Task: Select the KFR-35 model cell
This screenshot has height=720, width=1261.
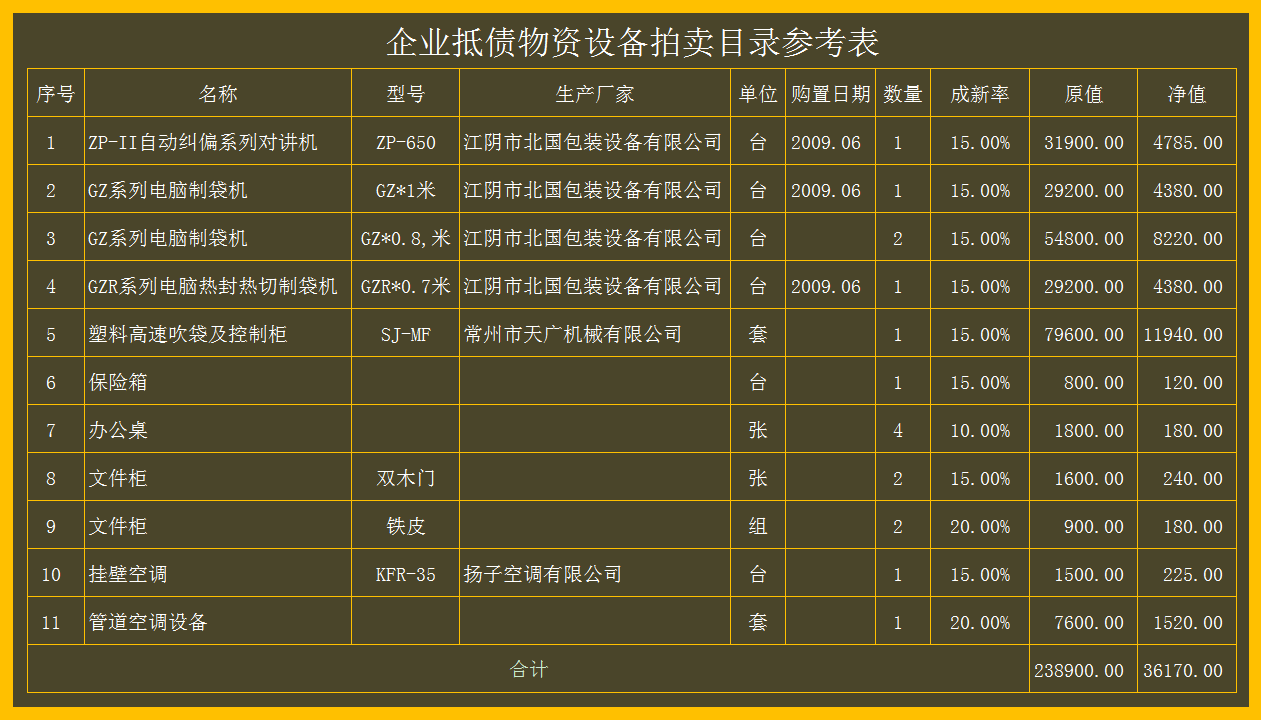Action: (x=404, y=574)
